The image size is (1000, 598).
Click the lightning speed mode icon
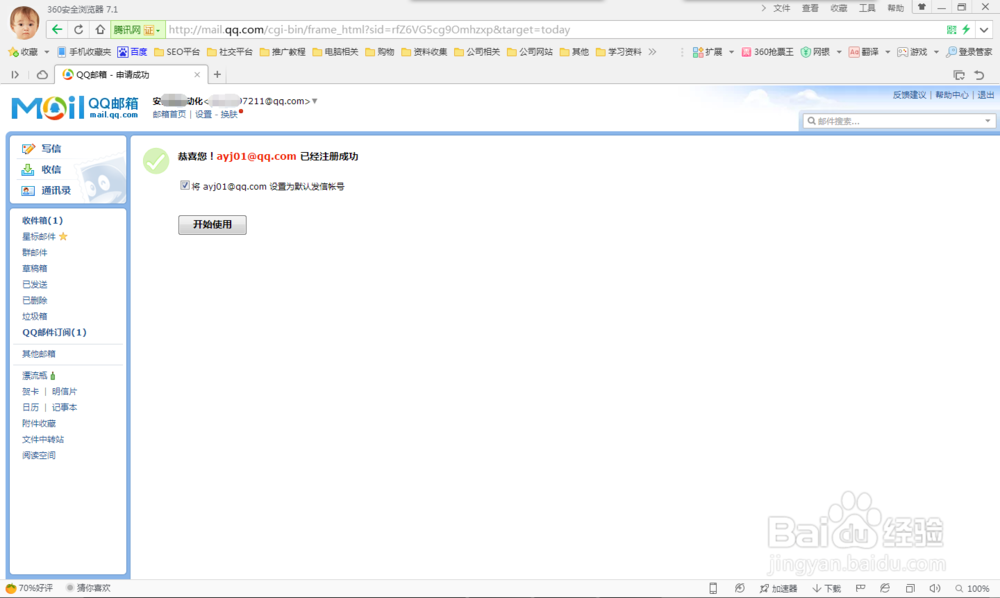click(x=966, y=29)
